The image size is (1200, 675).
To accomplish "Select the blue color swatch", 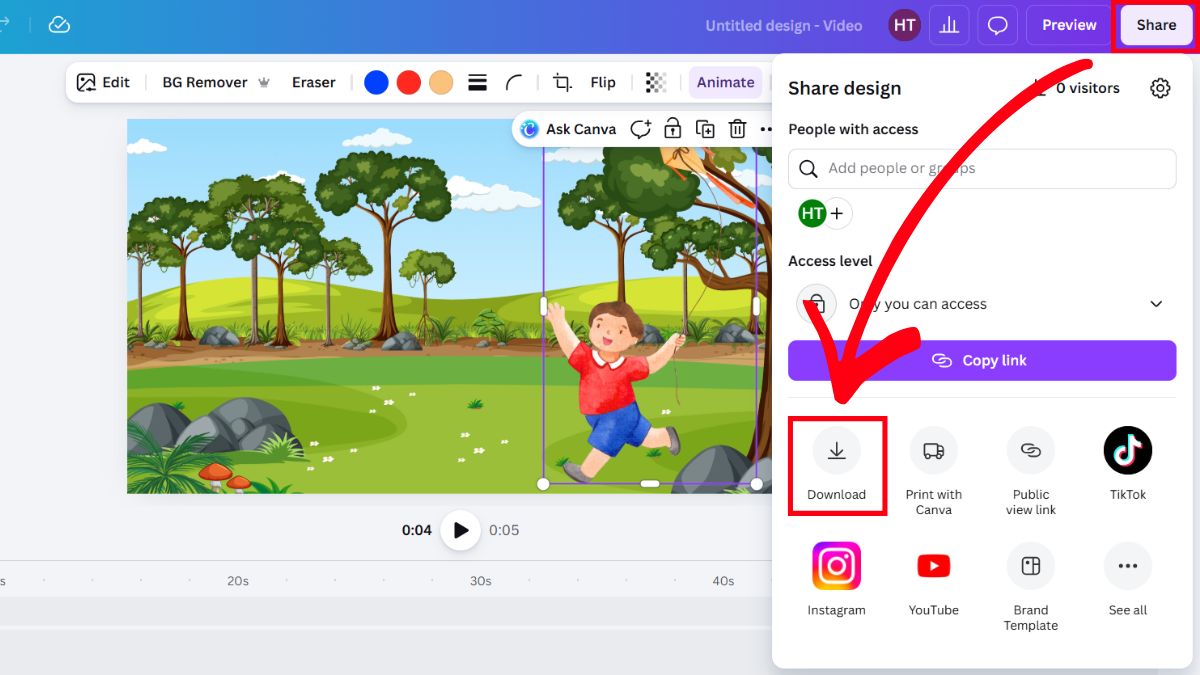I will [376, 82].
